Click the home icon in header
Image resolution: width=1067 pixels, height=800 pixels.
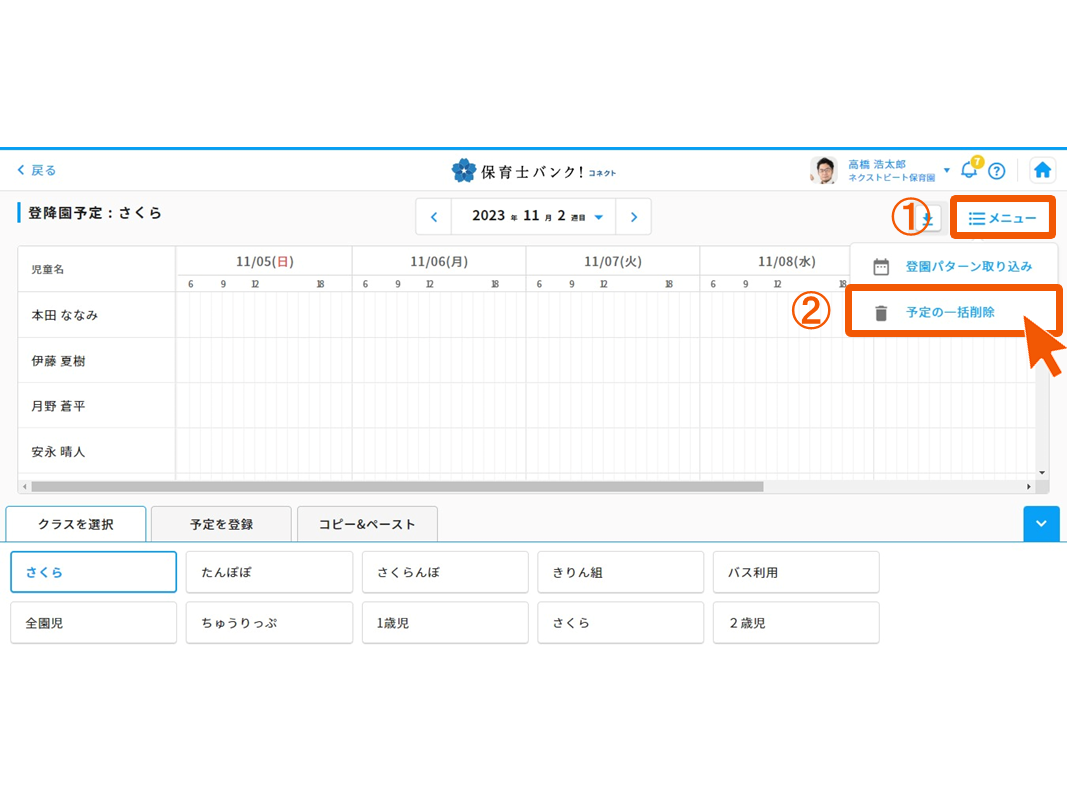pos(1042,170)
